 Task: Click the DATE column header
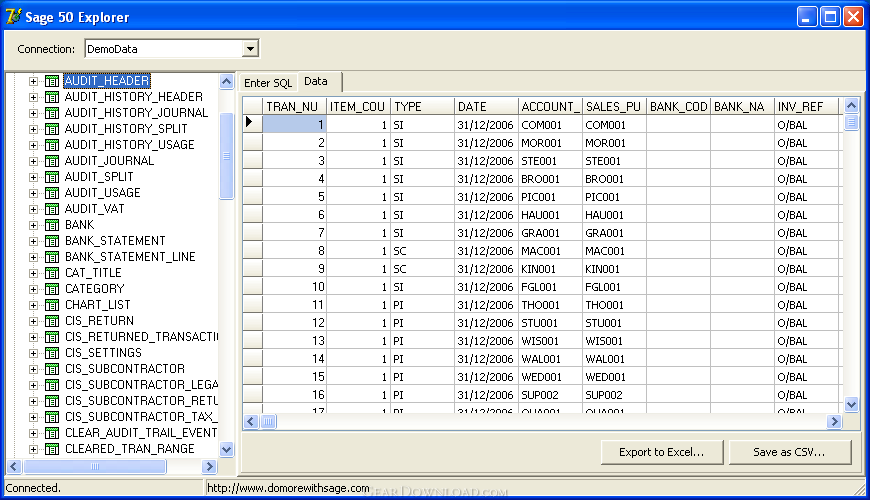pos(487,107)
